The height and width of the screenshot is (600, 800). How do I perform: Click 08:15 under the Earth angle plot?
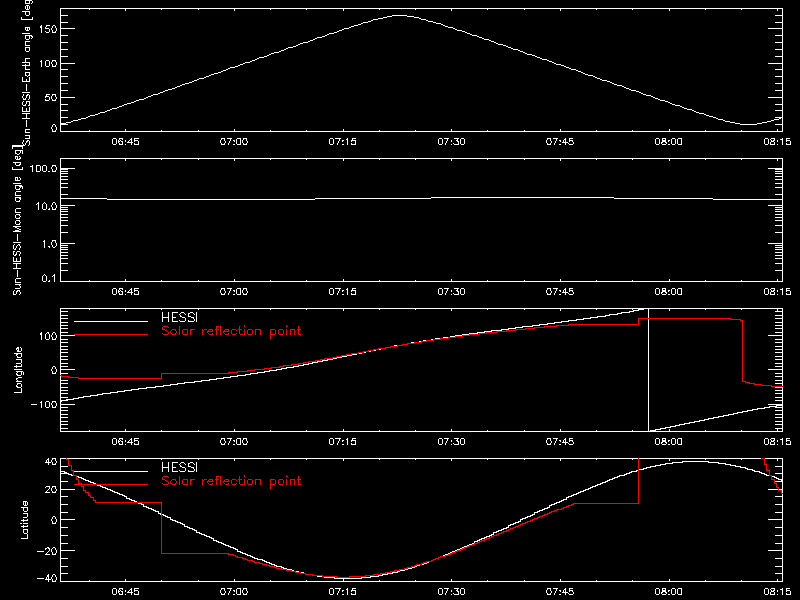(778, 141)
